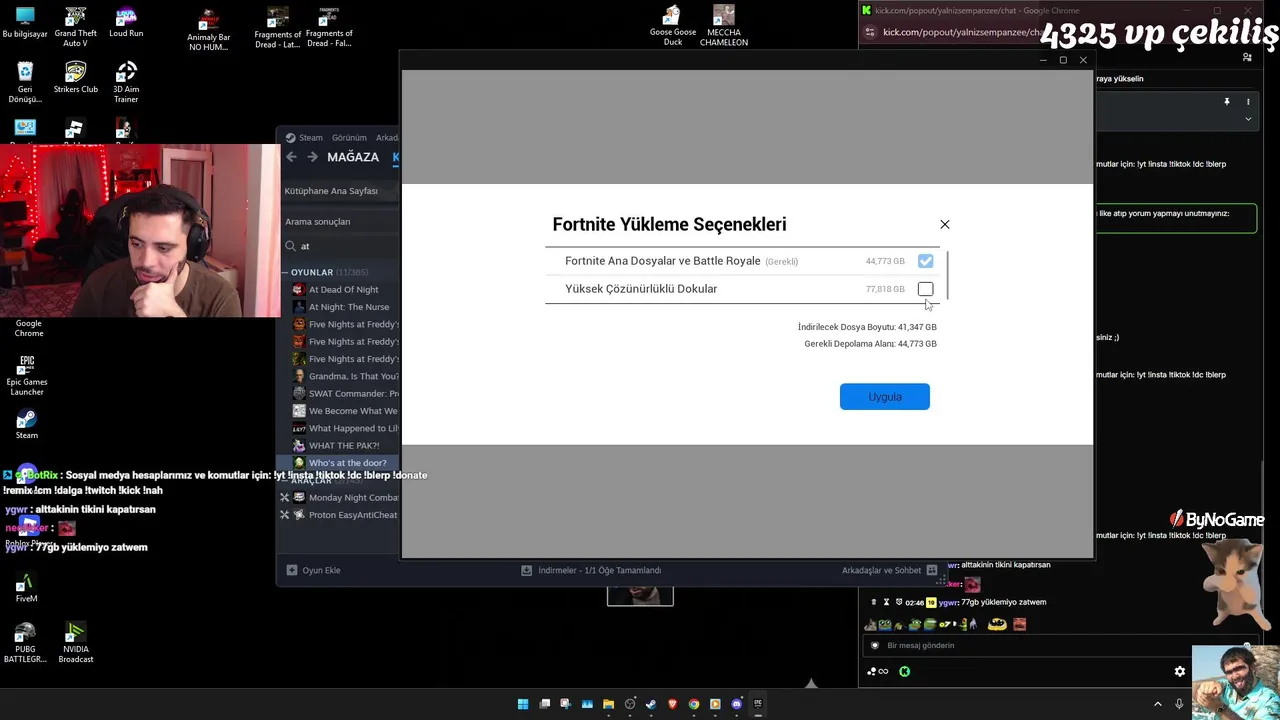Select Who's at the door? in library
Image resolution: width=1280 pixels, height=720 pixels.
pos(347,463)
